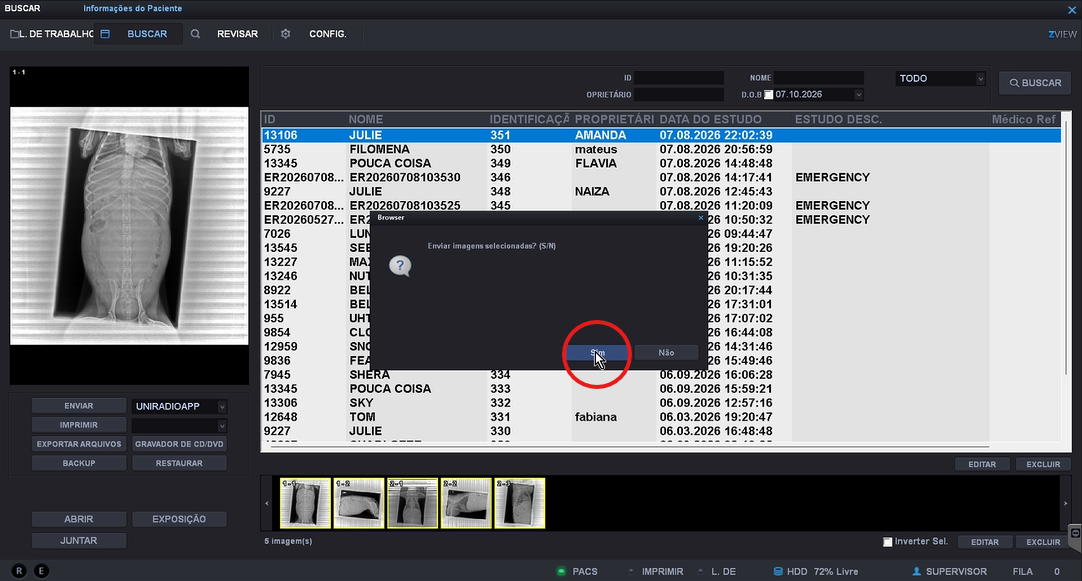This screenshot has height=581, width=1082.
Task: Click the JUNTAR button
Action: (x=79, y=540)
